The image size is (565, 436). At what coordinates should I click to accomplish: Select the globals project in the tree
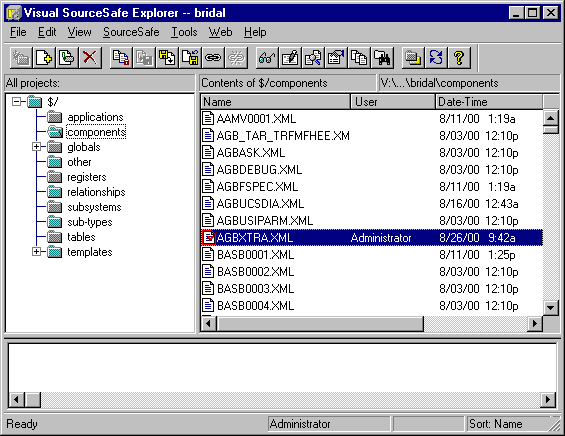tap(84, 147)
